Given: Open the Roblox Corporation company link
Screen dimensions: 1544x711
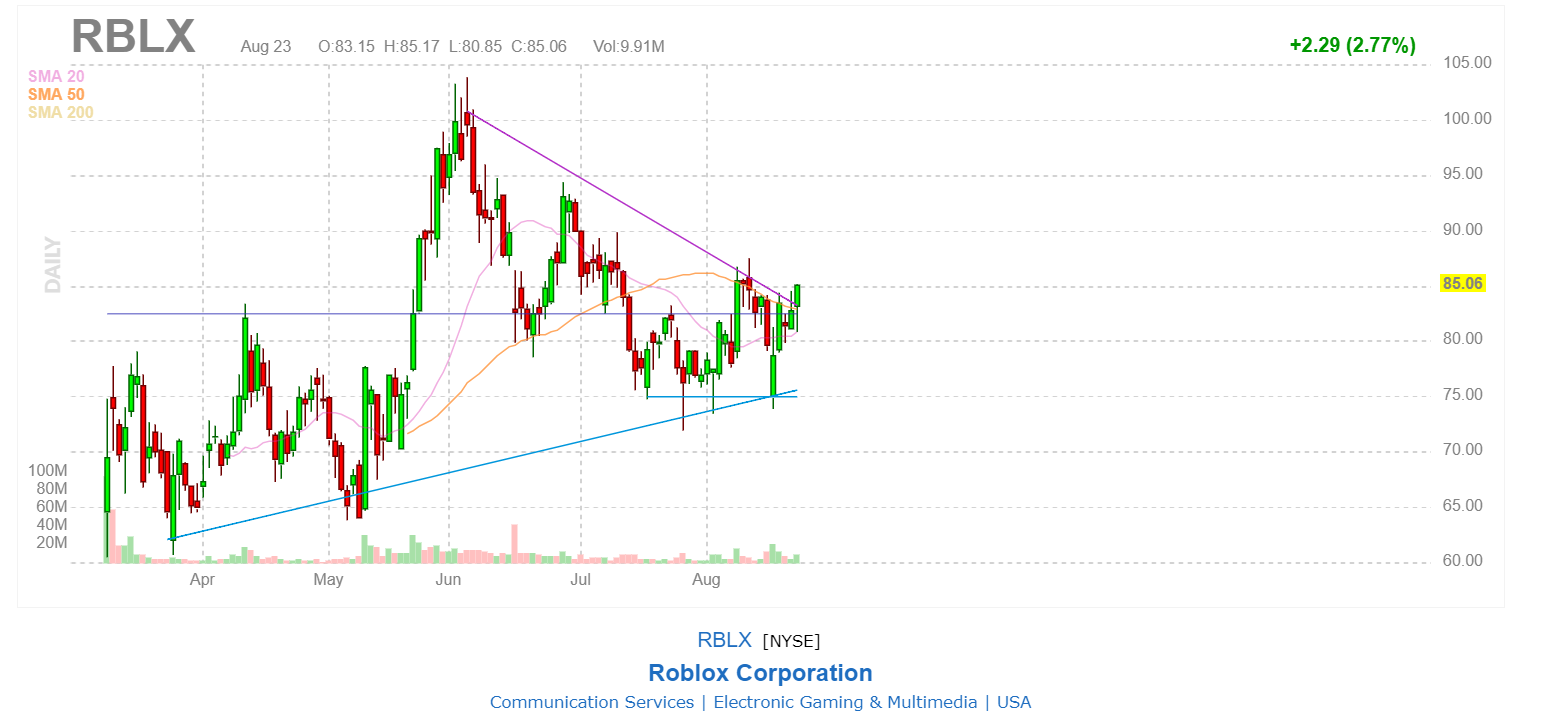Looking at the screenshot, I should 760,673.
